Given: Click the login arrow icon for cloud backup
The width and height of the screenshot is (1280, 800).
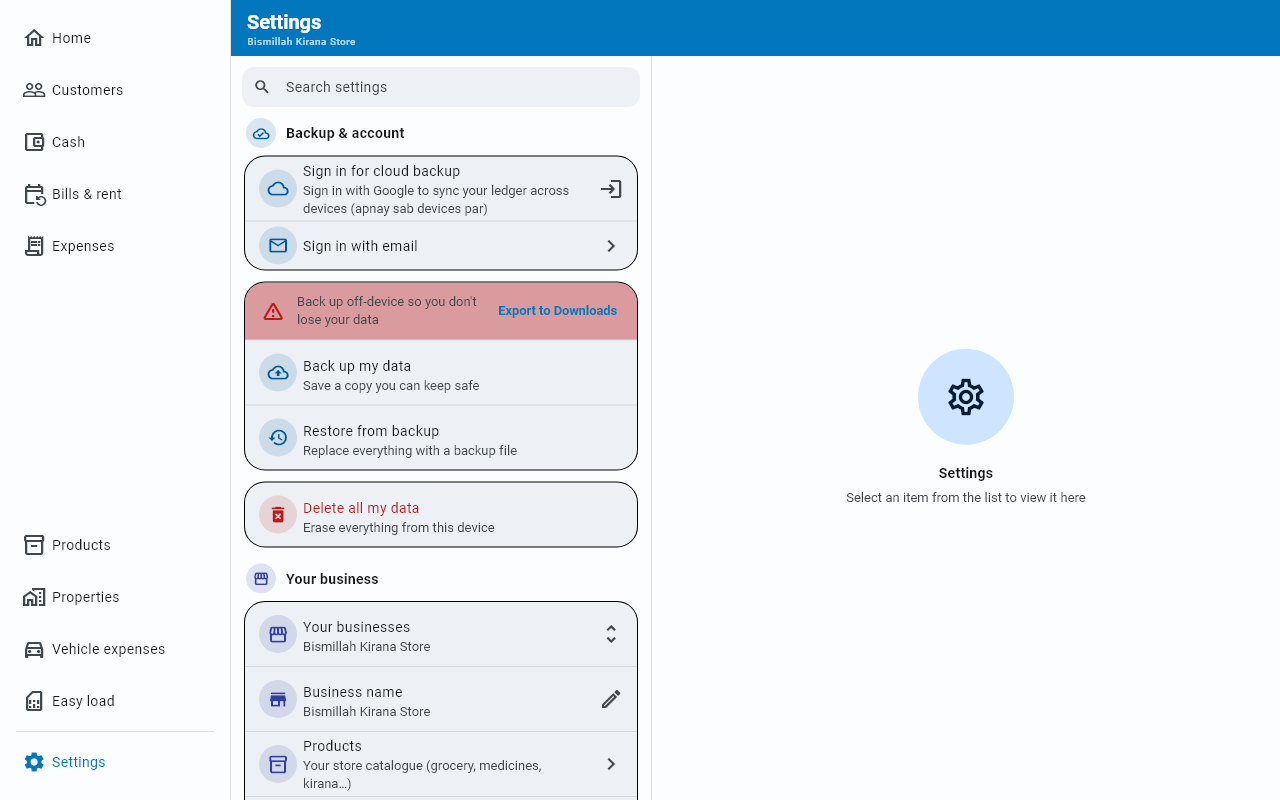Looking at the screenshot, I should point(611,189).
